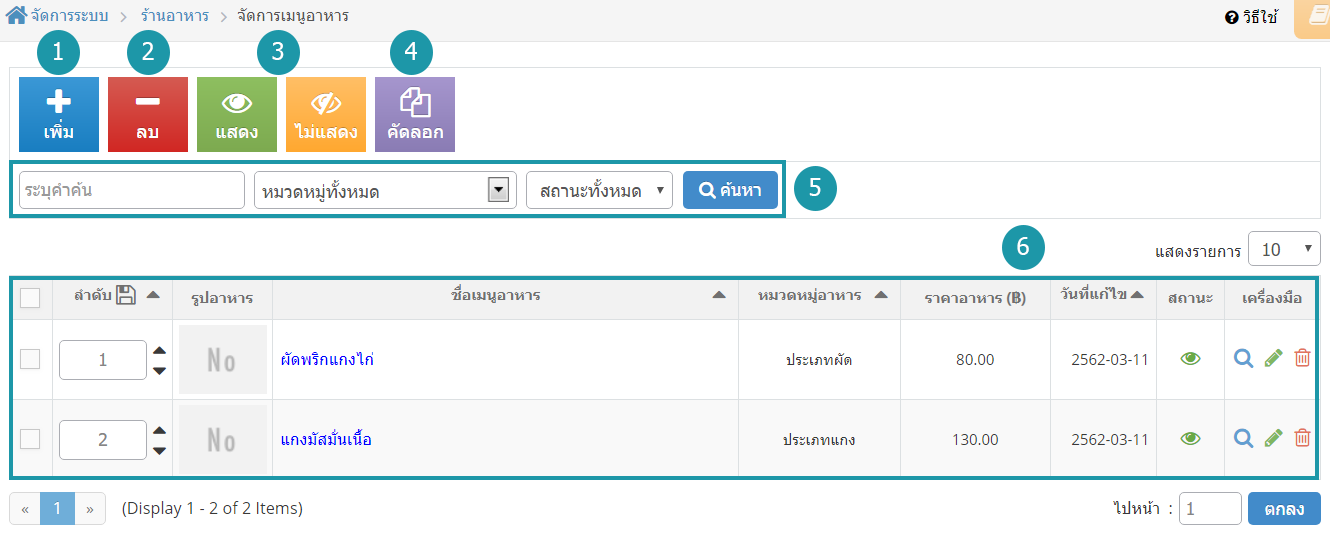Screen dimensions: 1330x533
Task: Go to จัดการระบบ home breadcrumb
Action: point(57,16)
